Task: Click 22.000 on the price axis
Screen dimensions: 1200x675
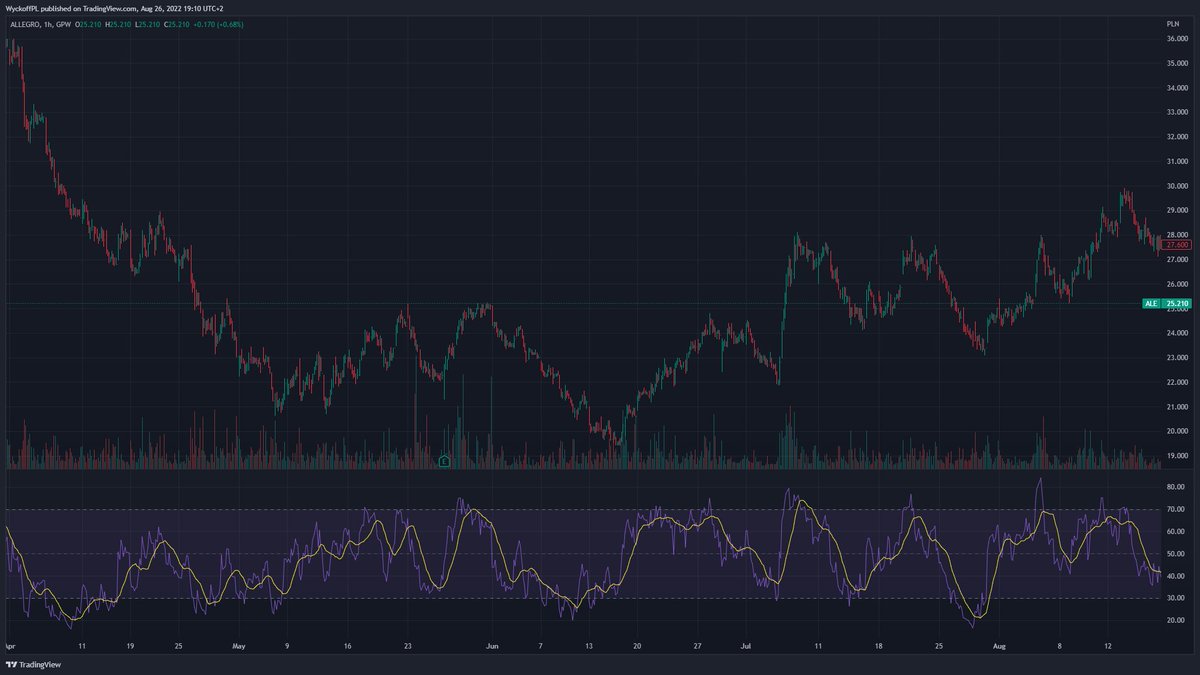Action: coord(1176,382)
